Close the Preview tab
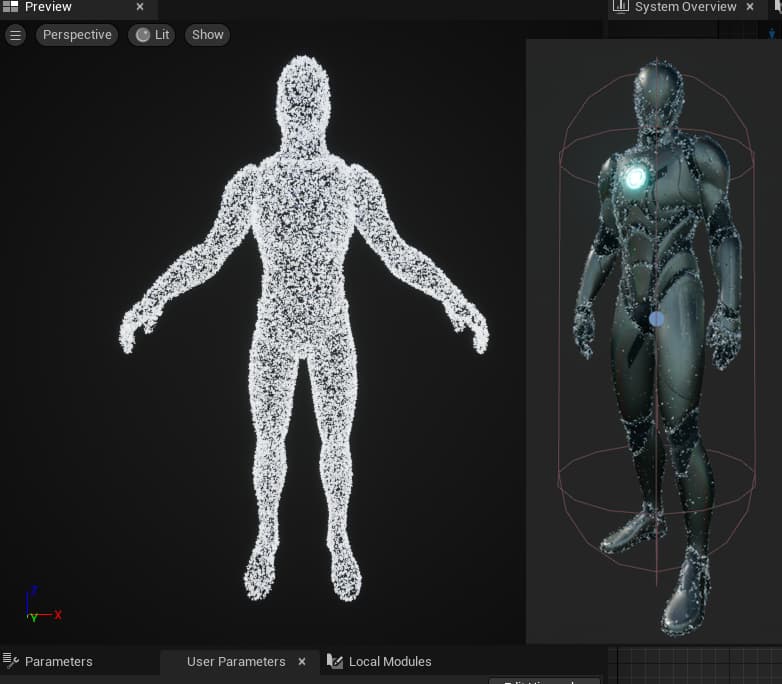The width and height of the screenshot is (782, 684). click(x=140, y=7)
